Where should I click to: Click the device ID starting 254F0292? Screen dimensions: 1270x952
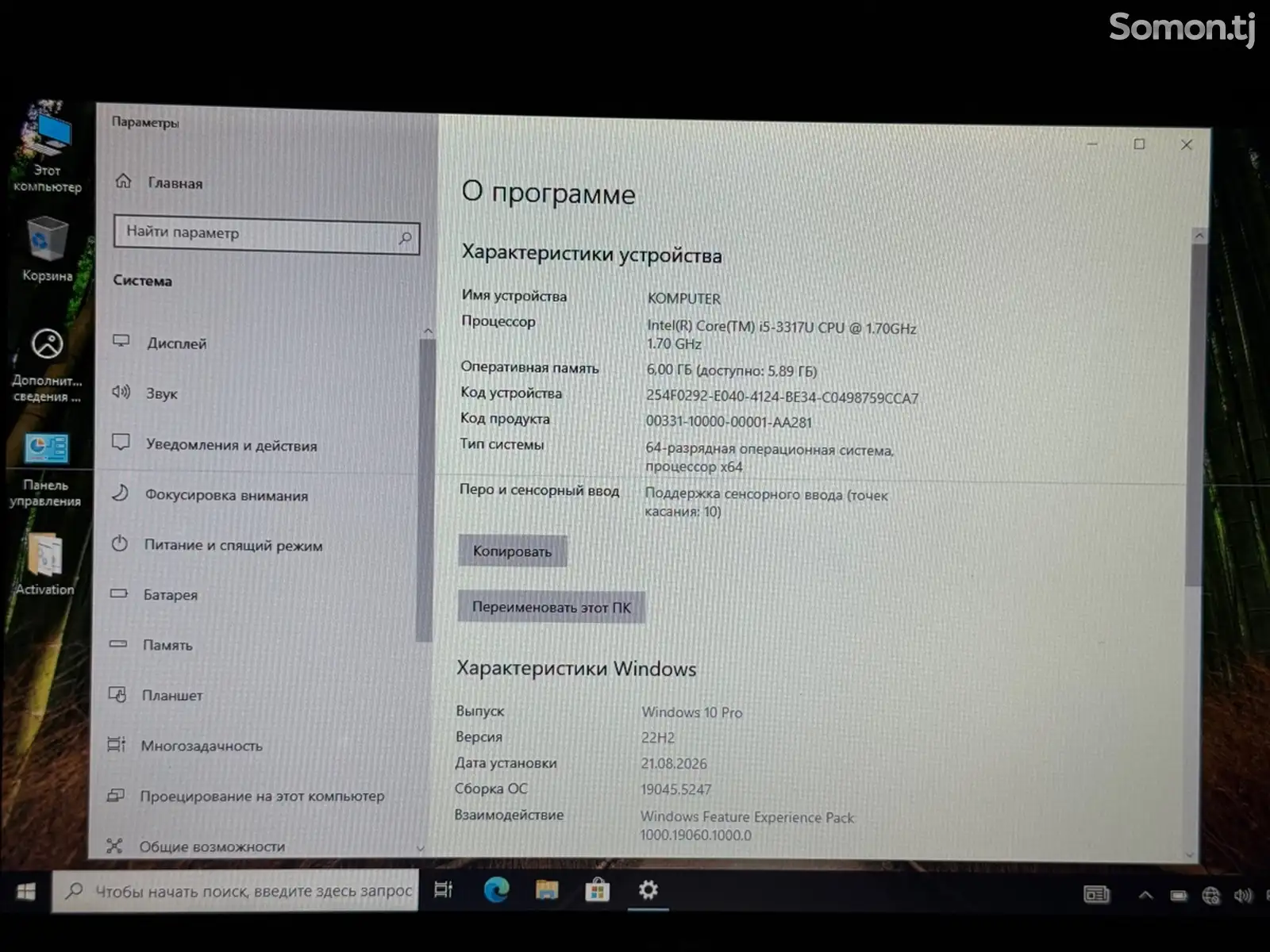click(x=782, y=397)
